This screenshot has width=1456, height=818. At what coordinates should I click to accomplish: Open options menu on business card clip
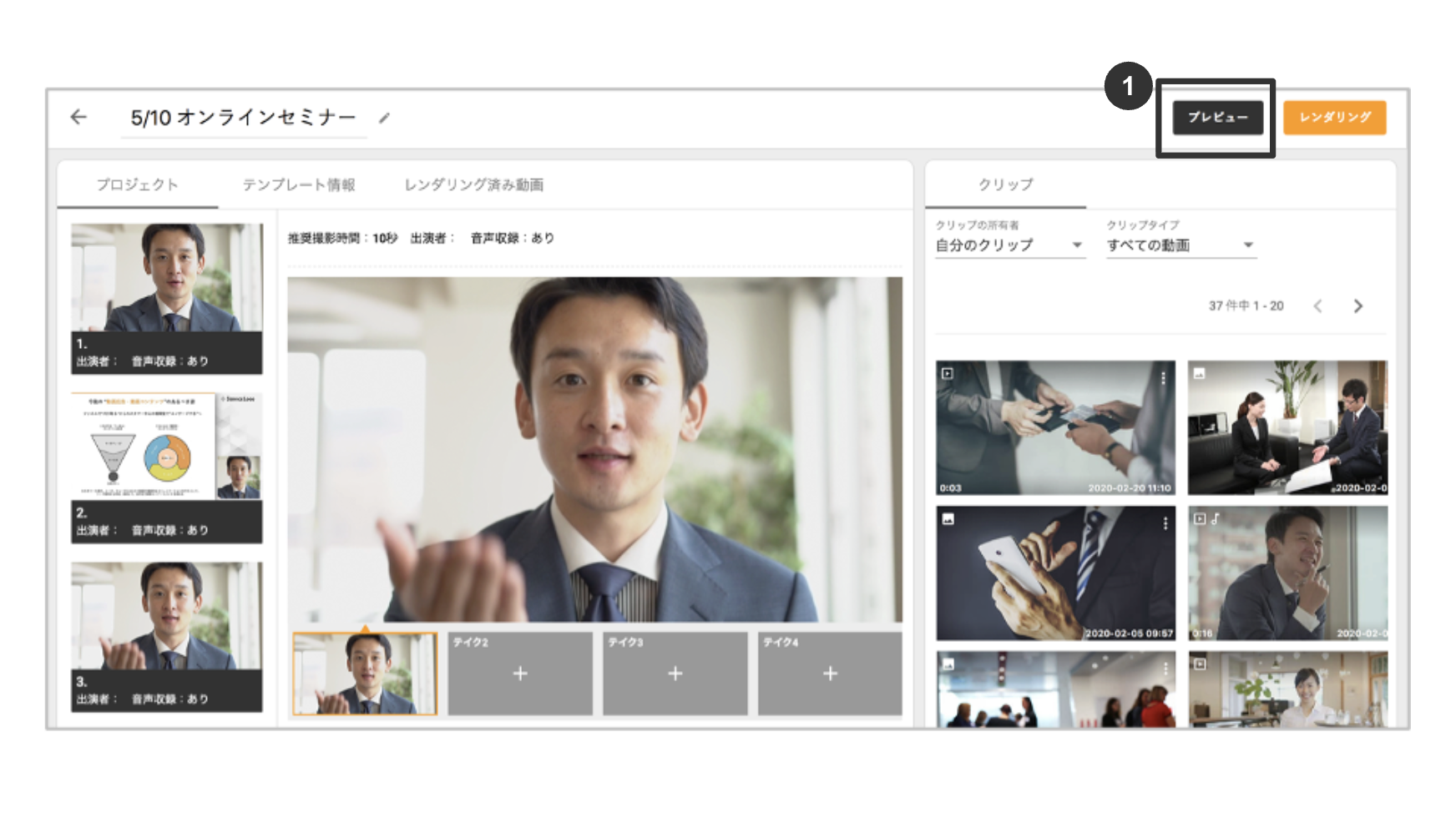[1163, 378]
